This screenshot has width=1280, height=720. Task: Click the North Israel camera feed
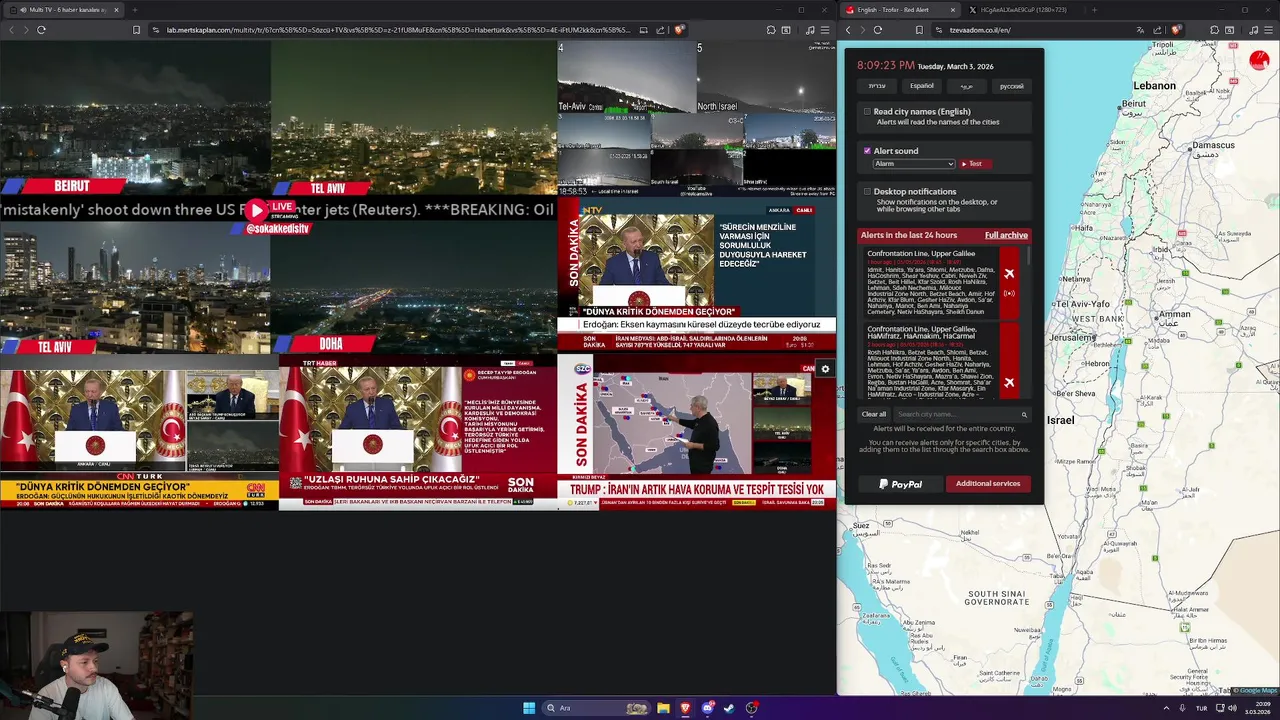pyautogui.click(x=766, y=78)
